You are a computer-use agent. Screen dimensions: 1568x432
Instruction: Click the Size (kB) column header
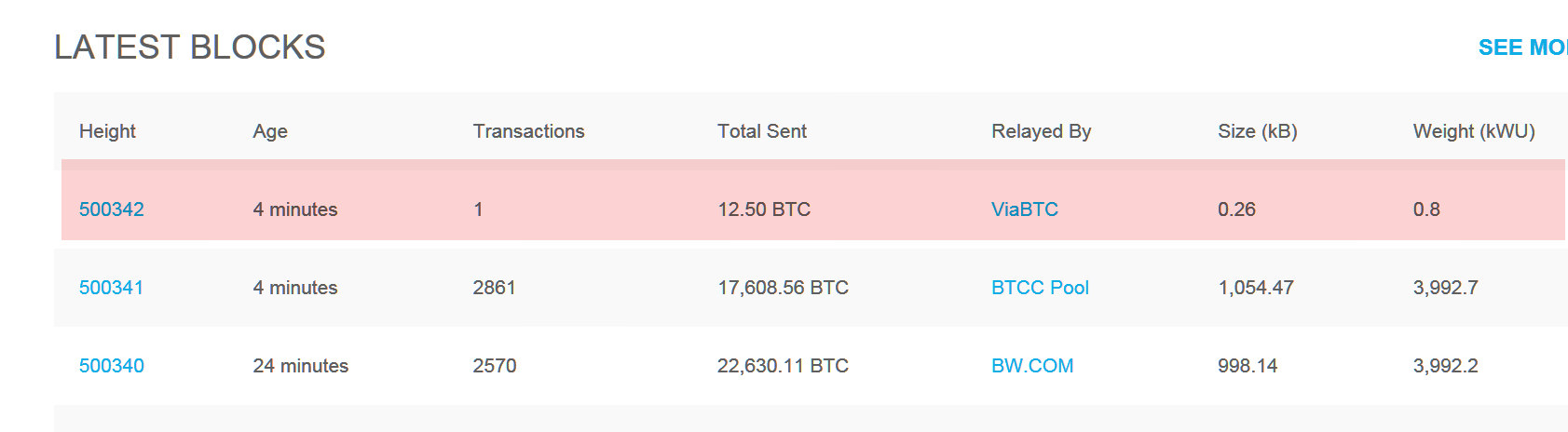click(x=1258, y=131)
